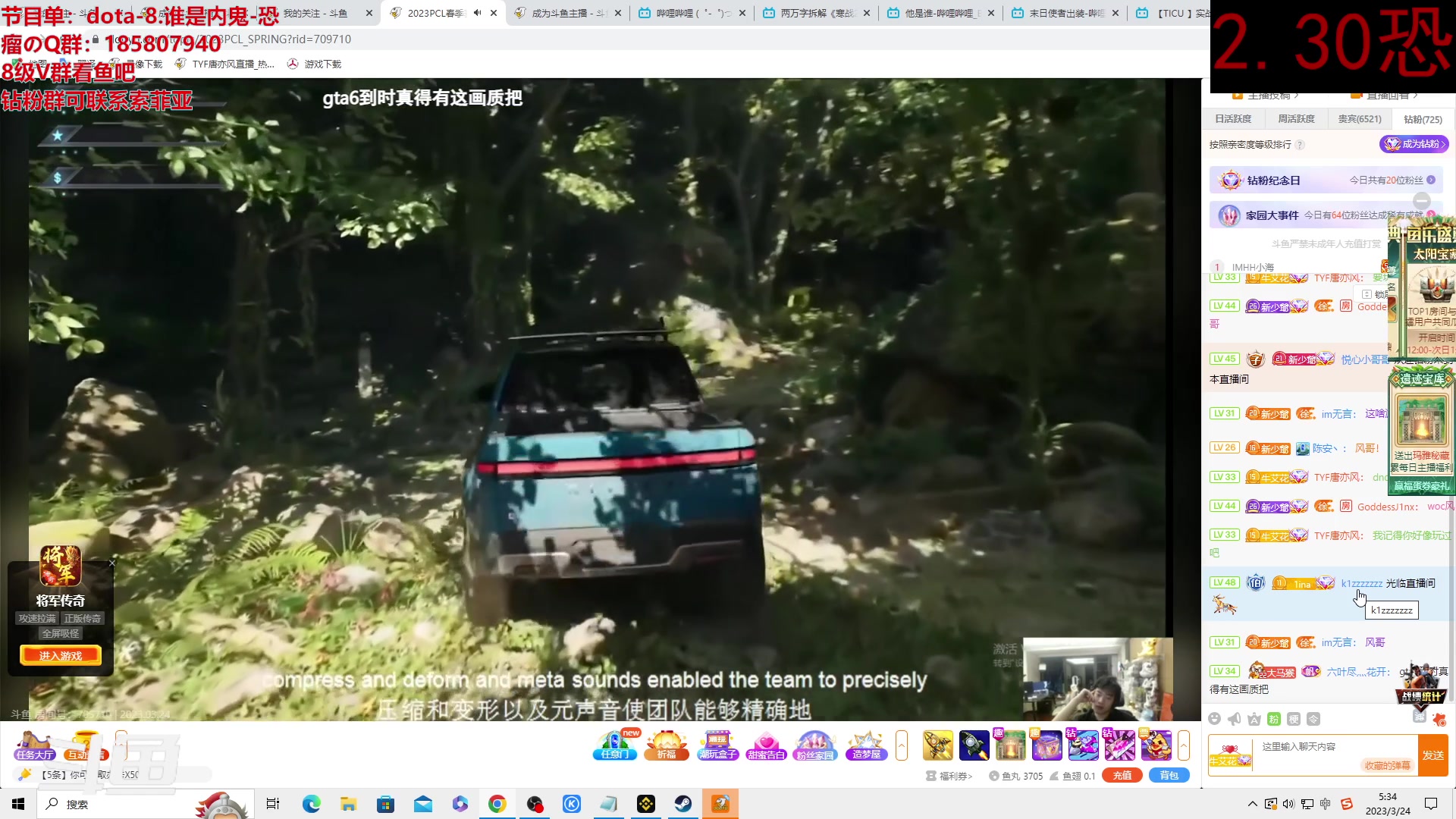
Task: Select the dark blue spaceship gift
Action: pyautogui.click(x=974, y=745)
